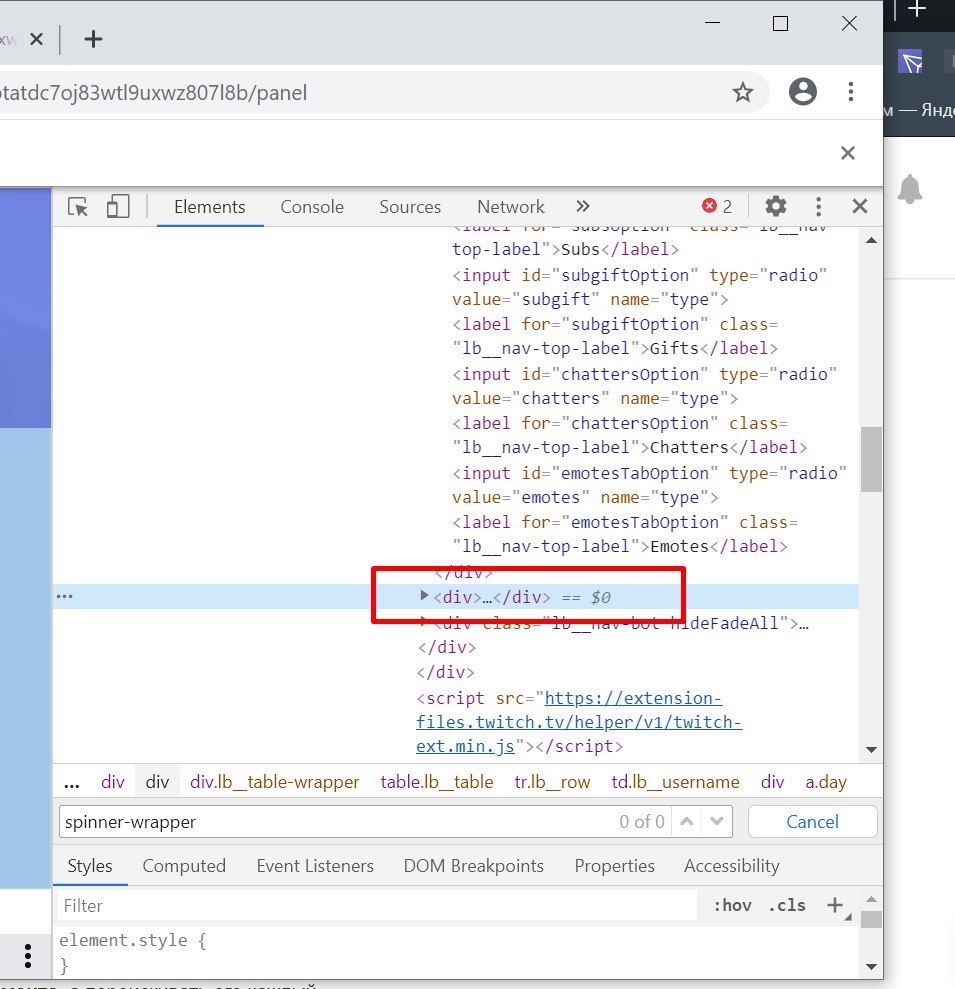Open DevTools settings gear
The image size is (955, 989).
[x=775, y=207]
